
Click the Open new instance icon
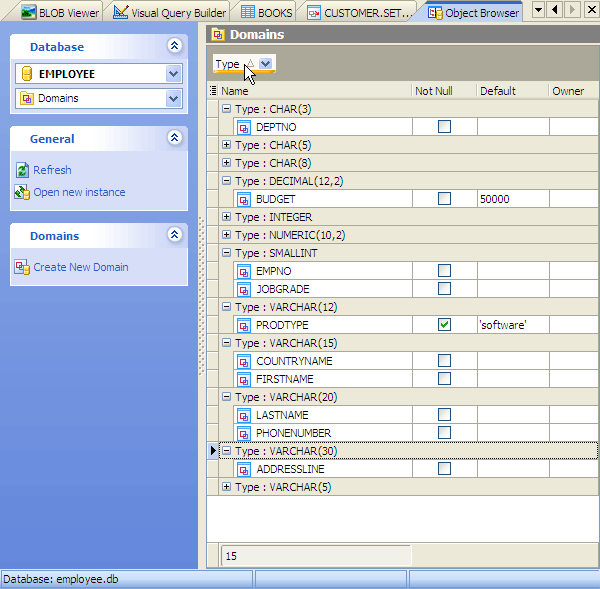[x=22, y=192]
